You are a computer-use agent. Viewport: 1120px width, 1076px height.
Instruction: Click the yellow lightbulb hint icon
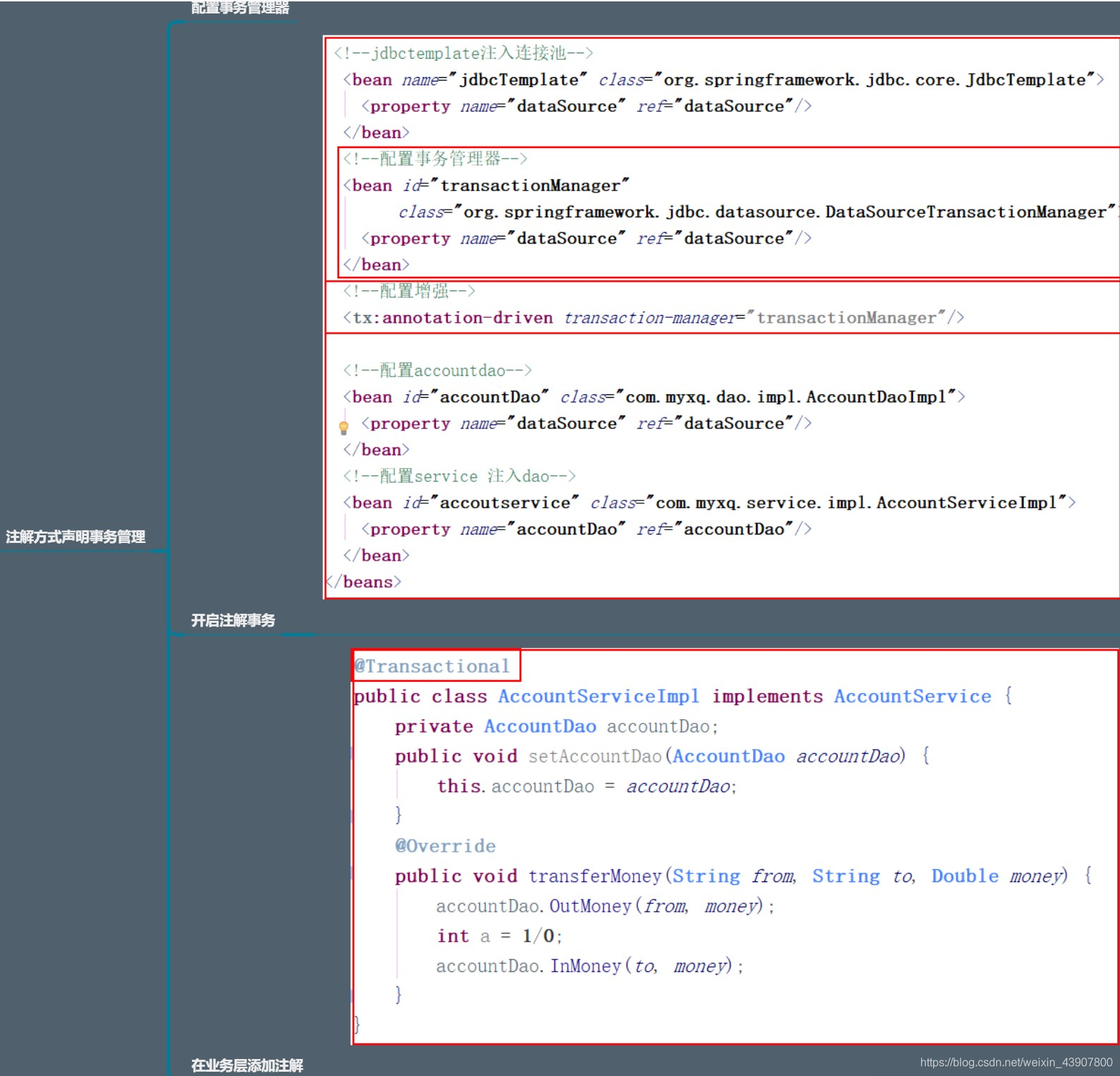(344, 428)
